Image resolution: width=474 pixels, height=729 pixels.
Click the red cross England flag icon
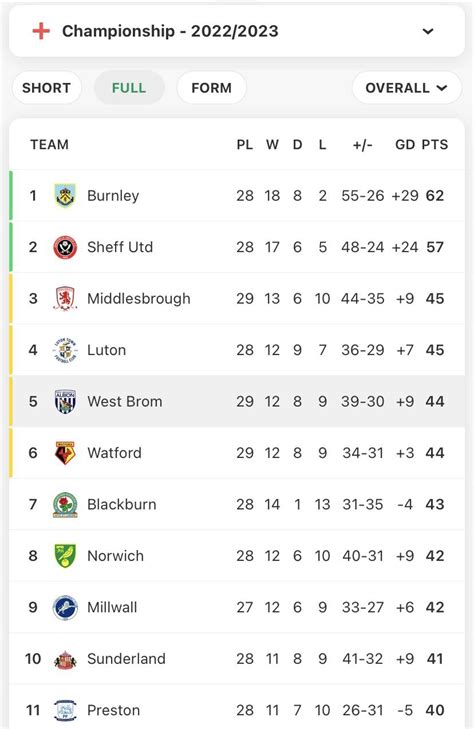point(41,31)
